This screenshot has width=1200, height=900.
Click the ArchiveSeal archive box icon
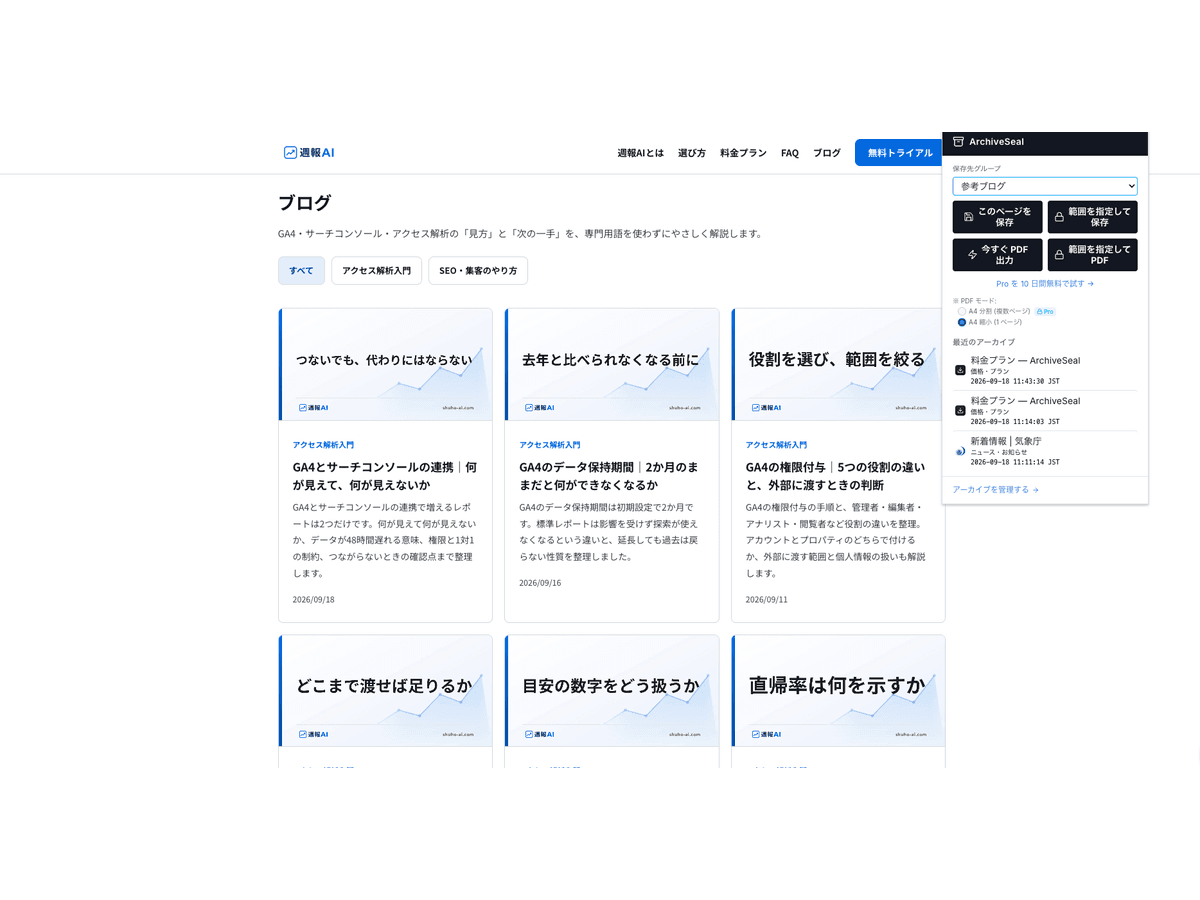[x=958, y=142]
